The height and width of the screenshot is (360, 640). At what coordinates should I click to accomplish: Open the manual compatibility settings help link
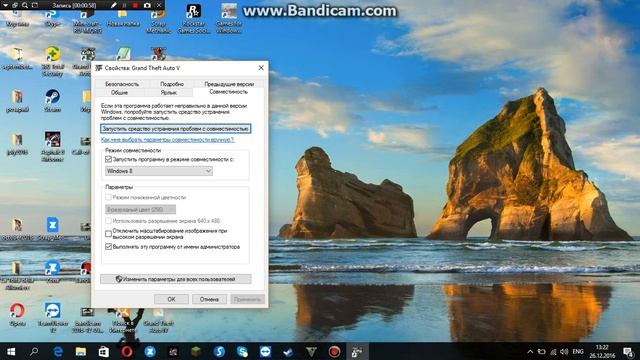[x=167, y=140]
